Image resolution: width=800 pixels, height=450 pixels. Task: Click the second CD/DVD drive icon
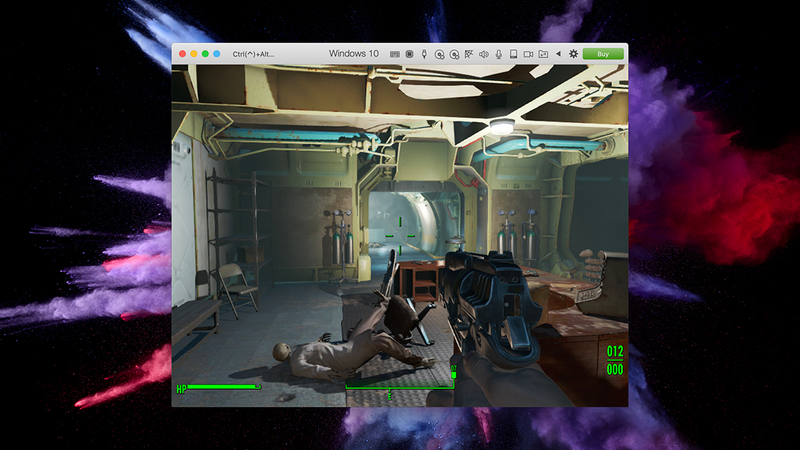pyautogui.click(x=454, y=54)
